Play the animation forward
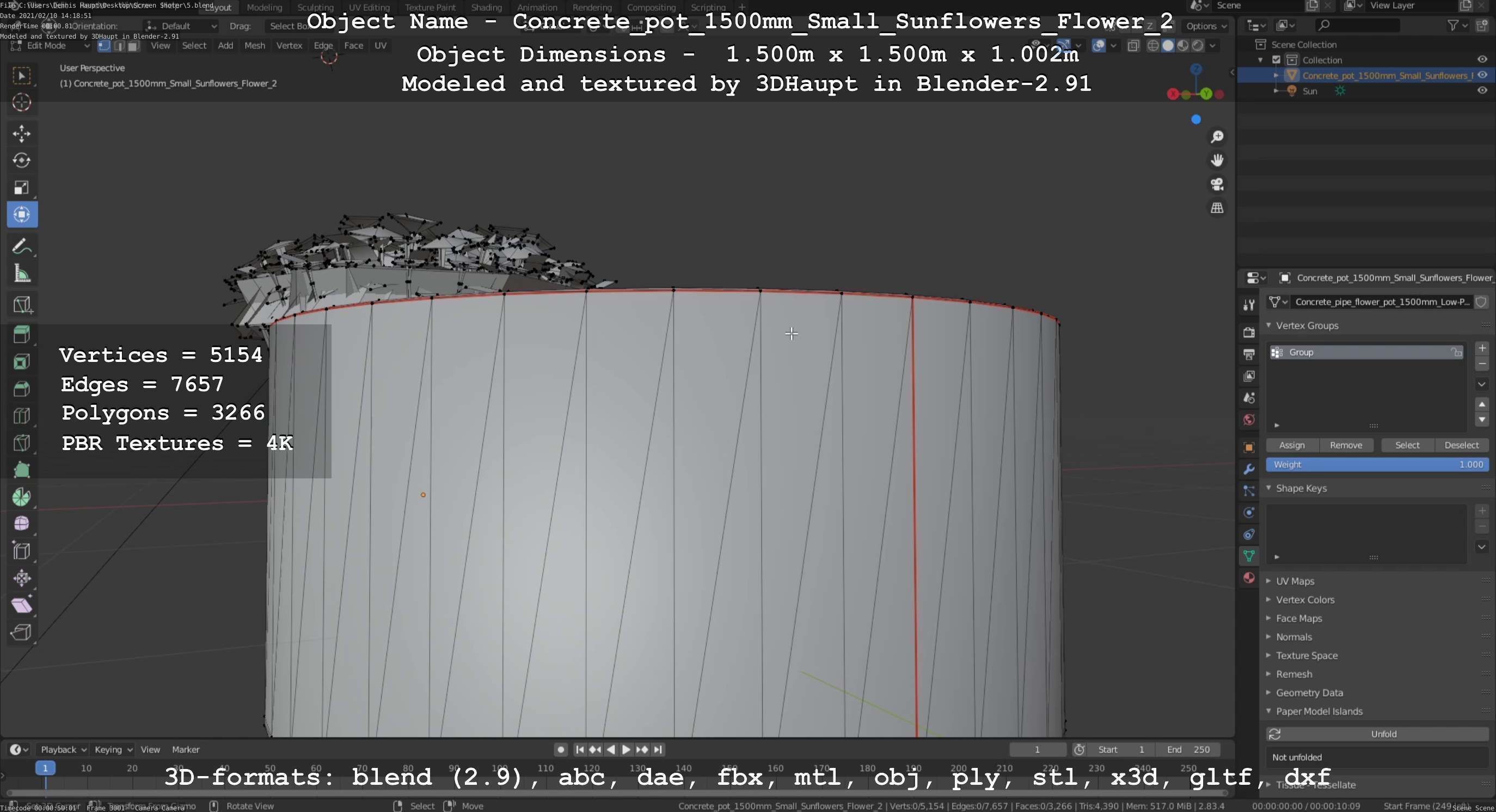 [626, 749]
